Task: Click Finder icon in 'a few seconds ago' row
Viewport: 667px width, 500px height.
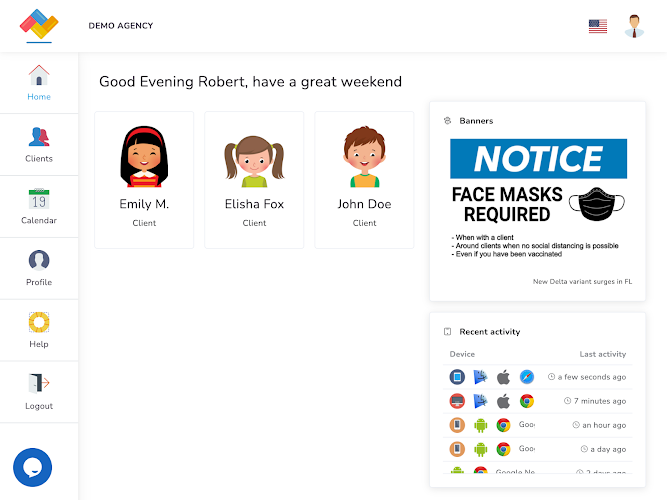Action: pos(481,377)
